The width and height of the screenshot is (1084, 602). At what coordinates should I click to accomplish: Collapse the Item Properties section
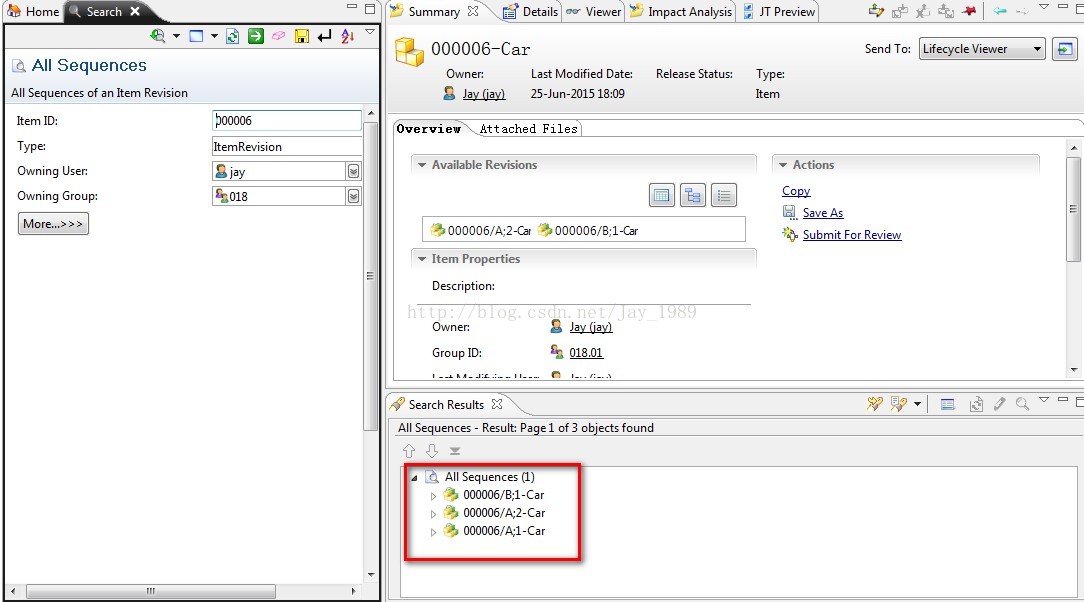(422, 259)
